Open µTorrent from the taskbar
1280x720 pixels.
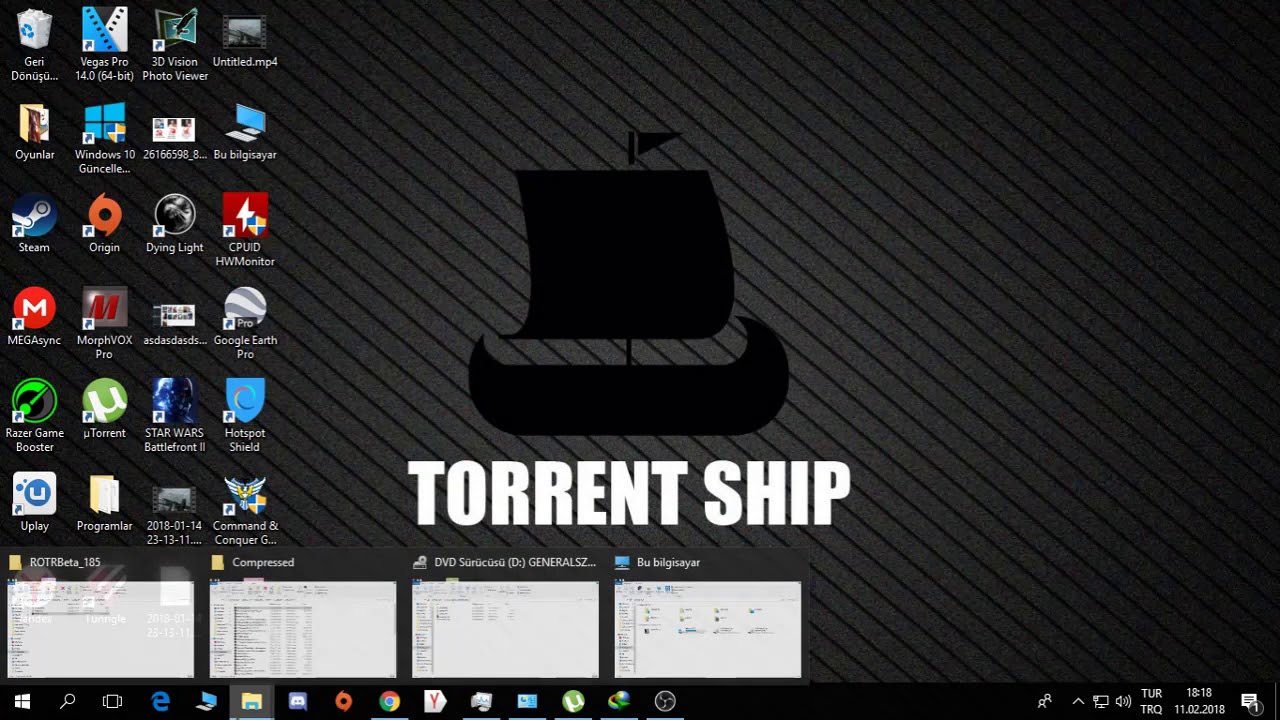click(x=573, y=702)
